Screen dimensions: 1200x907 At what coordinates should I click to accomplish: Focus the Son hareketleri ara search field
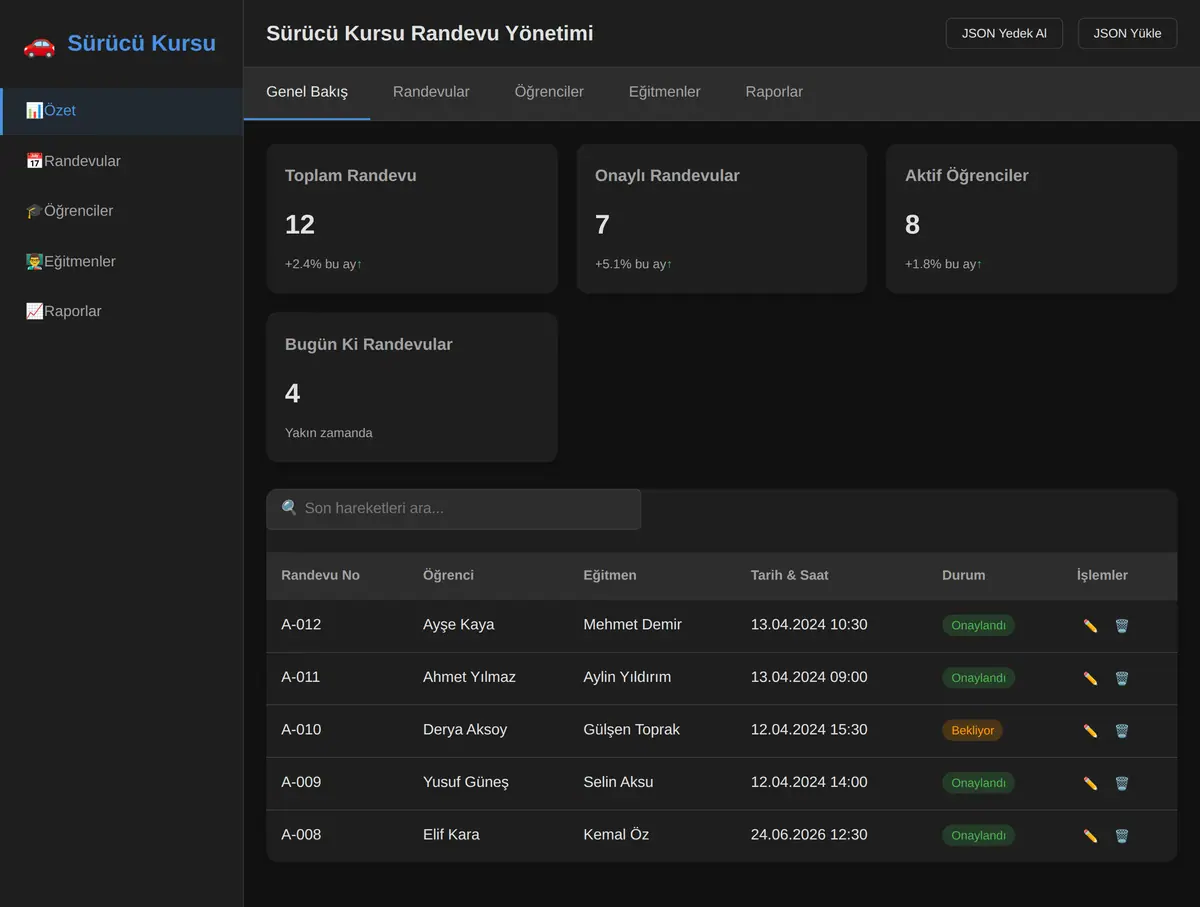click(453, 509)
